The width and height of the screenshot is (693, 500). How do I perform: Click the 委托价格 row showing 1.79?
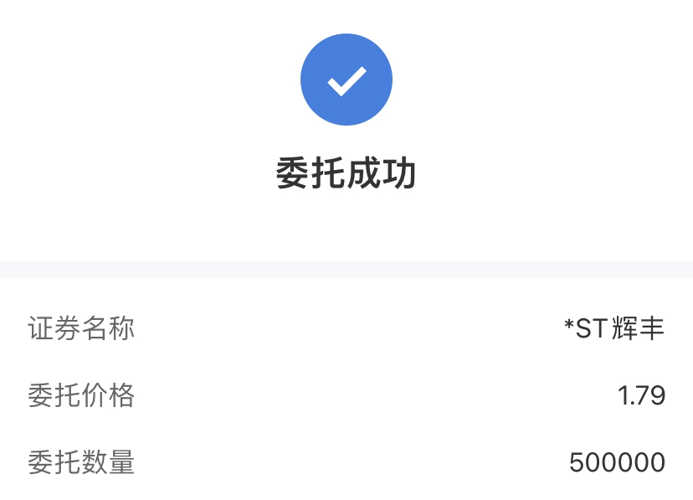346,395
